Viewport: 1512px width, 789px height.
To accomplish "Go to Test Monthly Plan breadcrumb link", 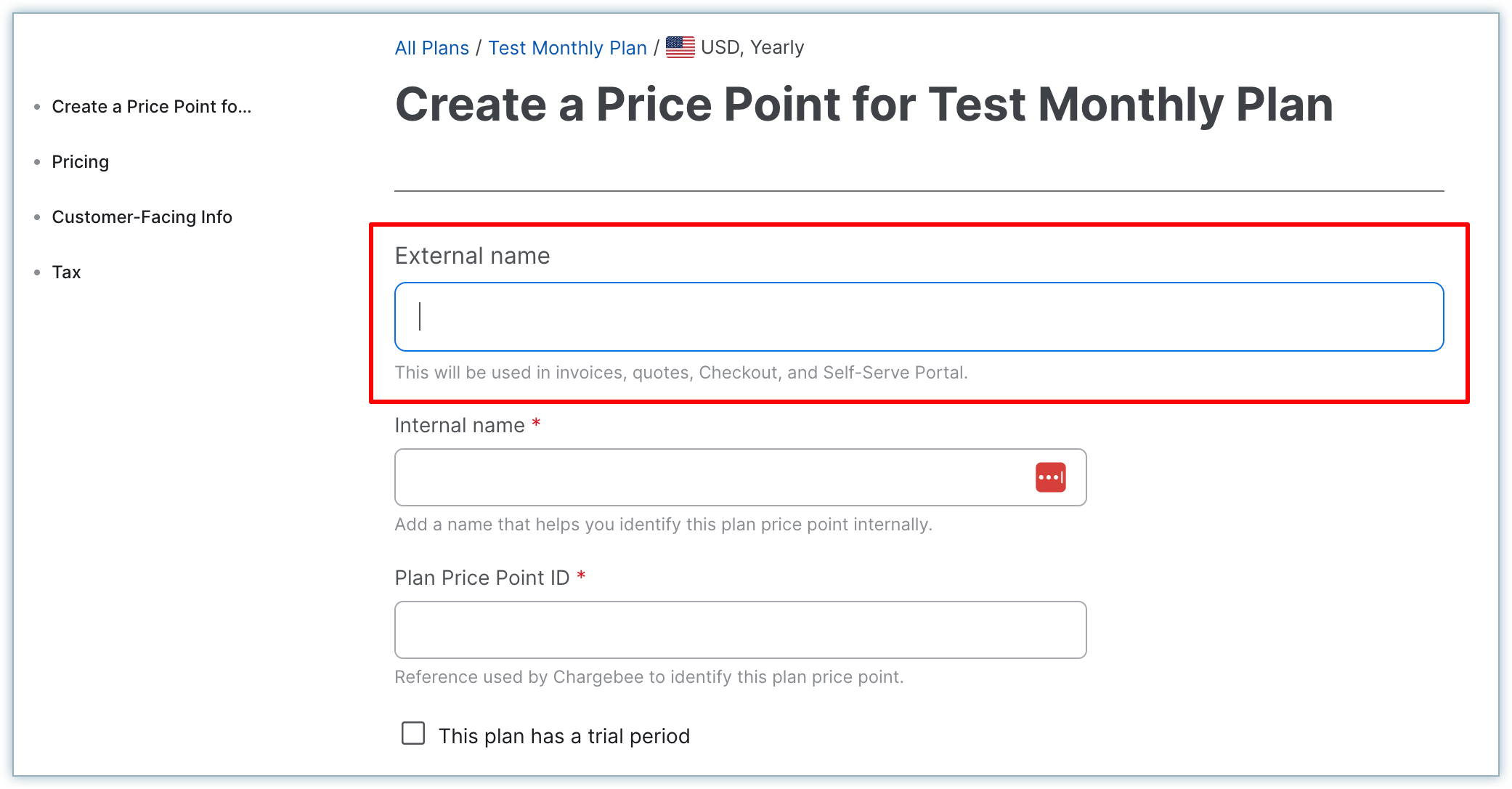I will click(567, 48).
